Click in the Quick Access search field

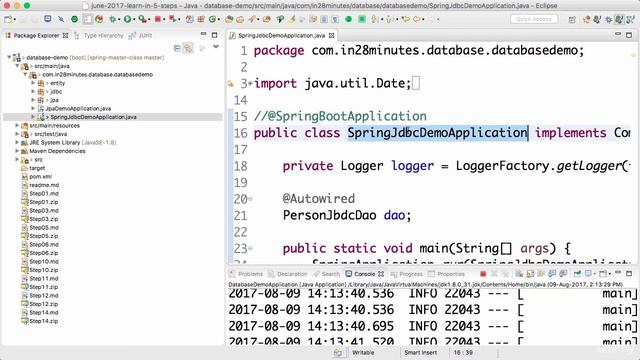pyautogui.click(x=533, y=19)
